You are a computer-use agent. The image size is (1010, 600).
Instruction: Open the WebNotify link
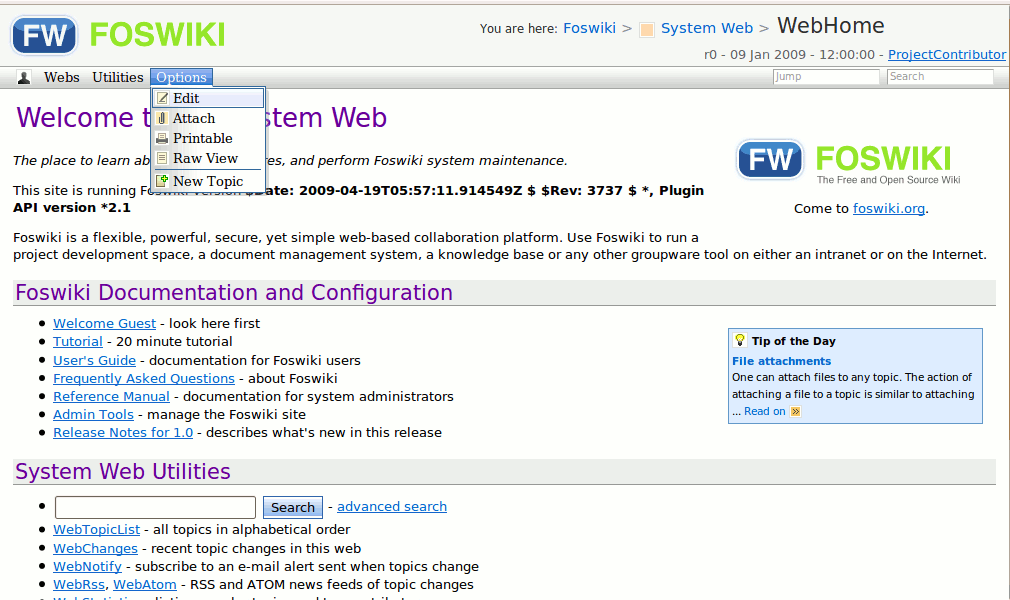coord(87,566)
